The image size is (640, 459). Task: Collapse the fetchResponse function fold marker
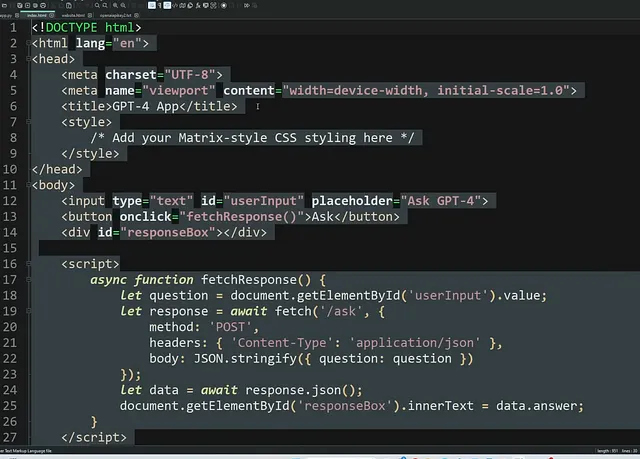pyautogui.click(x=29, y=279)
